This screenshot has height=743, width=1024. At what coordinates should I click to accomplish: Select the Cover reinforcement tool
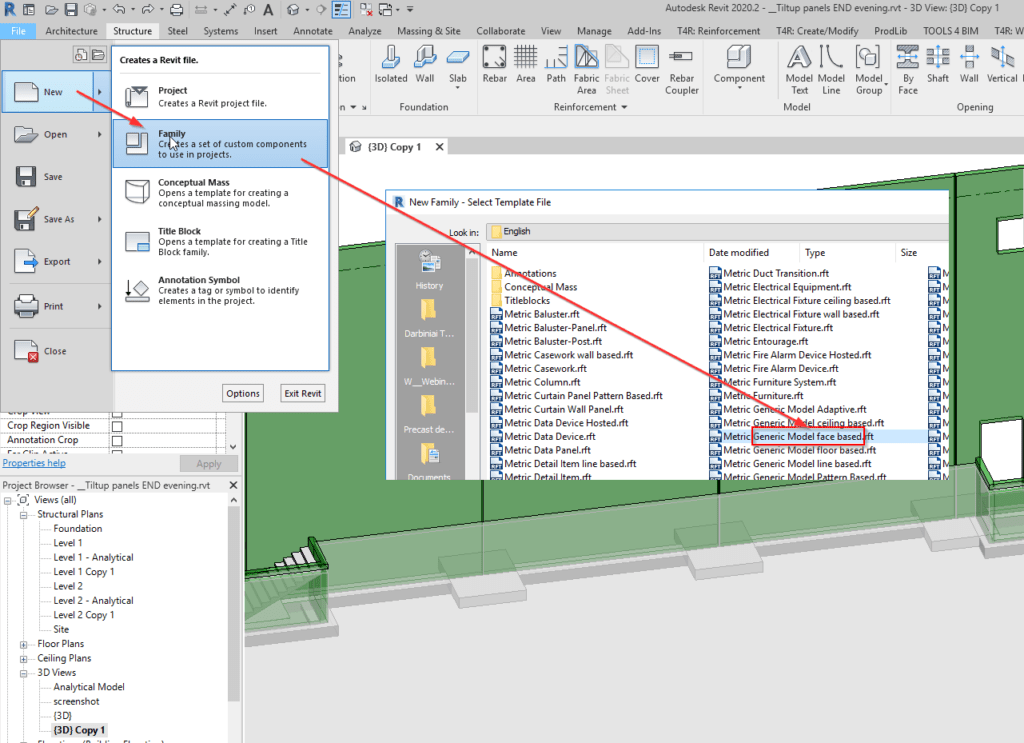pyautogui.click(x=647, y=64)
